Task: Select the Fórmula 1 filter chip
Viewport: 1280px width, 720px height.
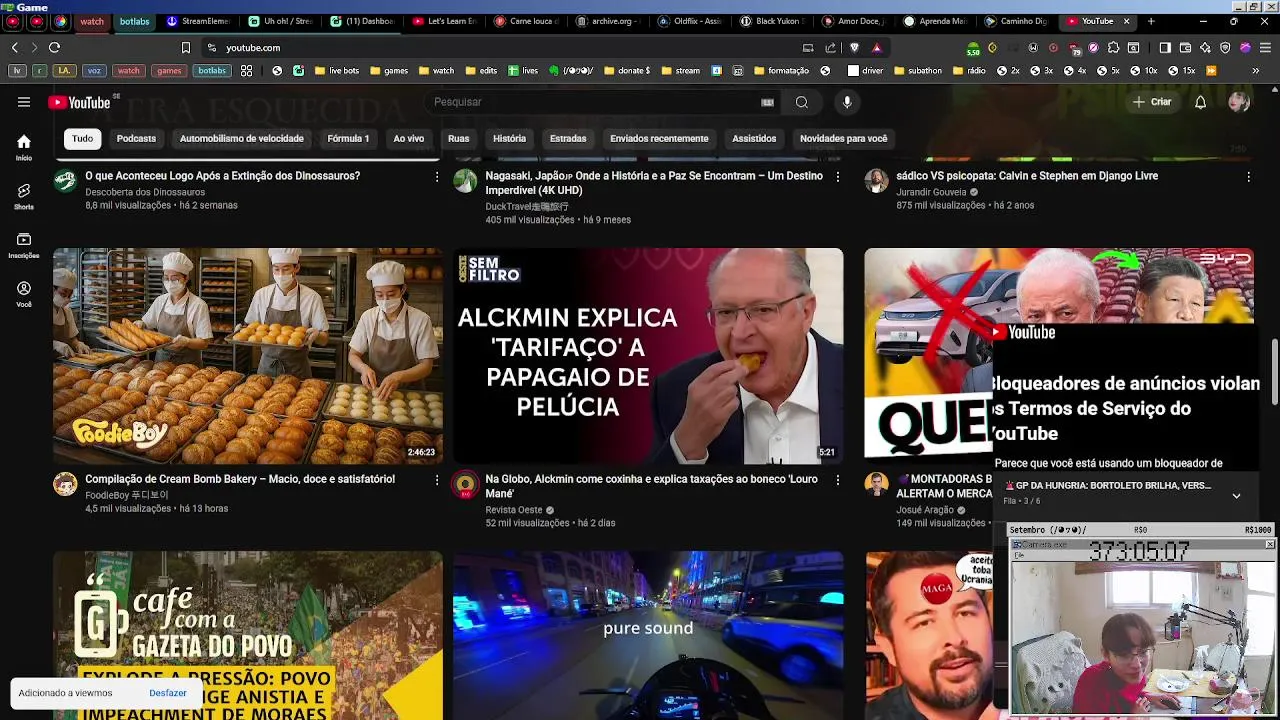Action: click(348, 139)
